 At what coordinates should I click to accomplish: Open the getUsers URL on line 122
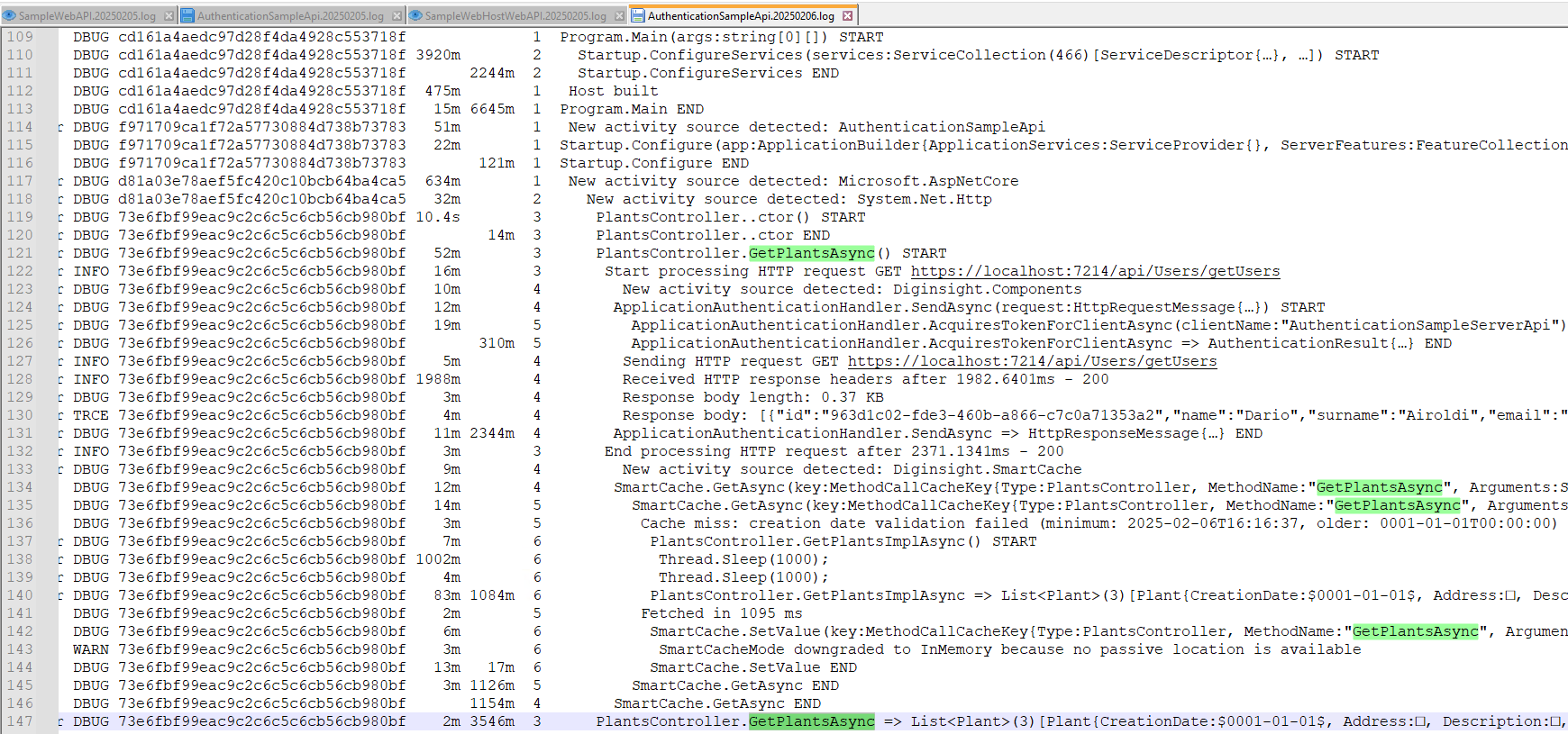[x=1095, y=271]
